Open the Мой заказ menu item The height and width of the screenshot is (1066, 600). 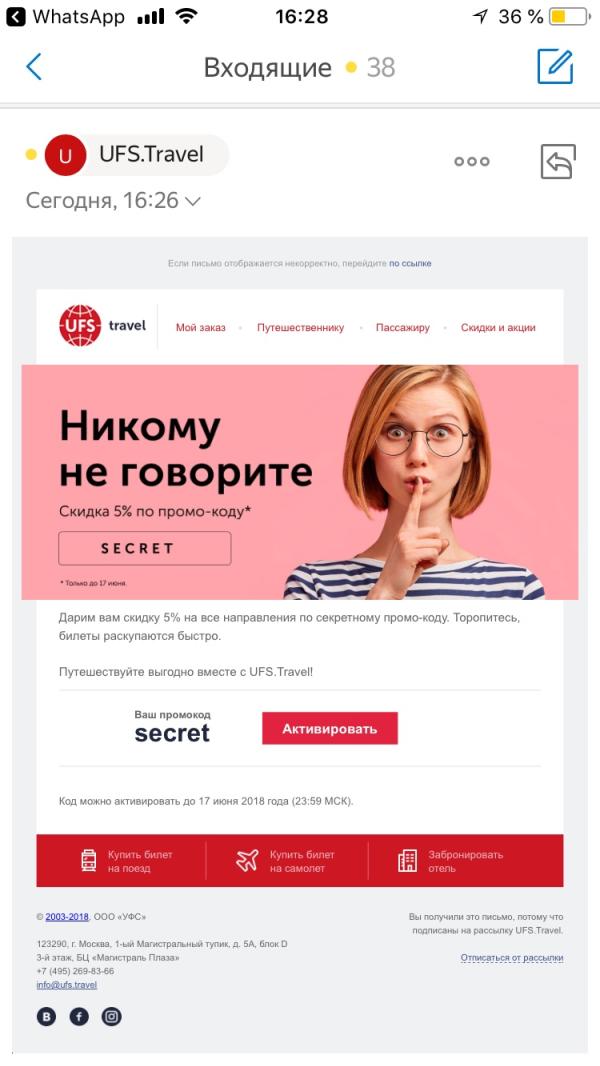(x=200, y=328)
